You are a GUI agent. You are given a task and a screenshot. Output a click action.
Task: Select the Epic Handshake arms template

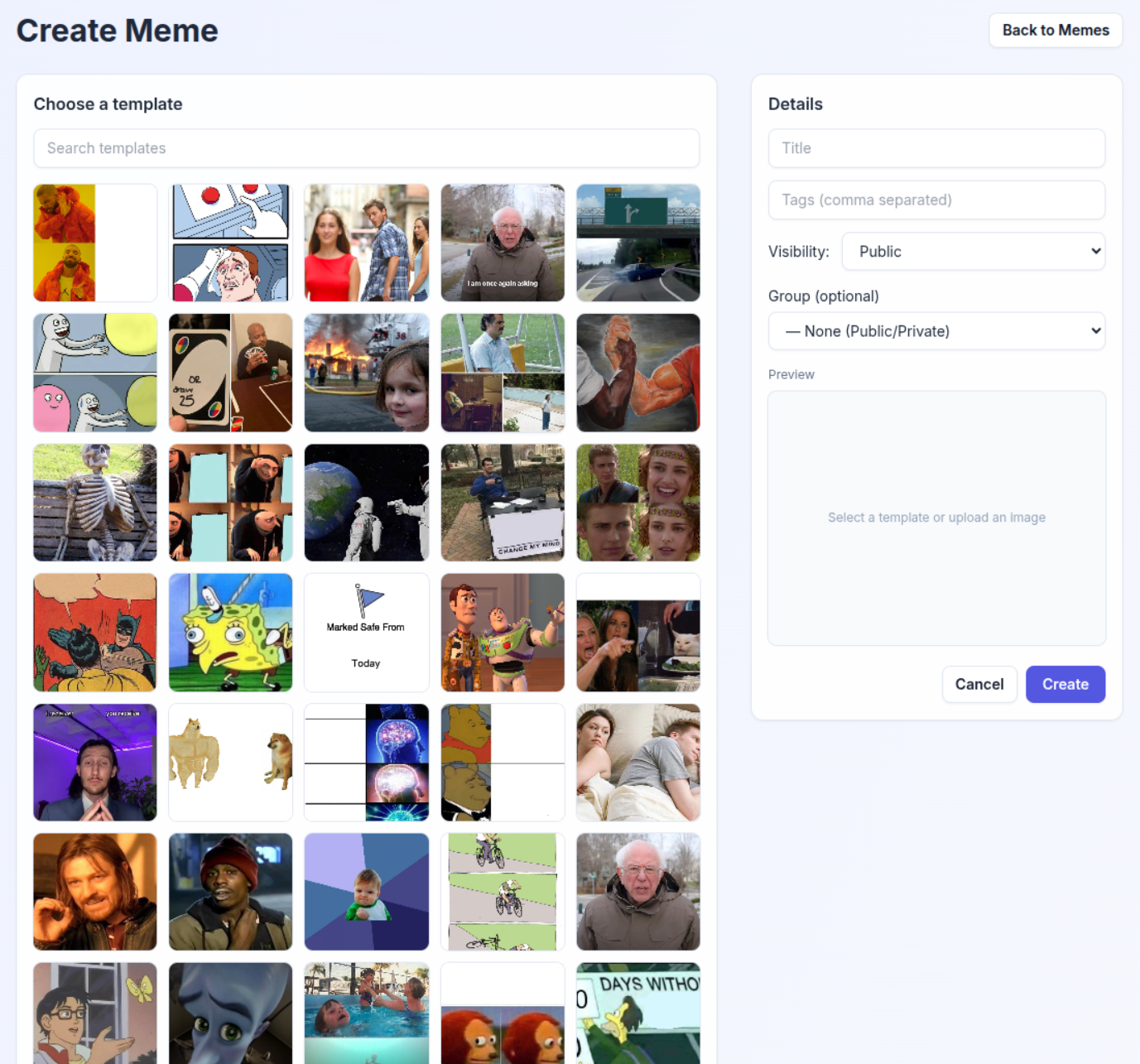(x=638, y=373)
